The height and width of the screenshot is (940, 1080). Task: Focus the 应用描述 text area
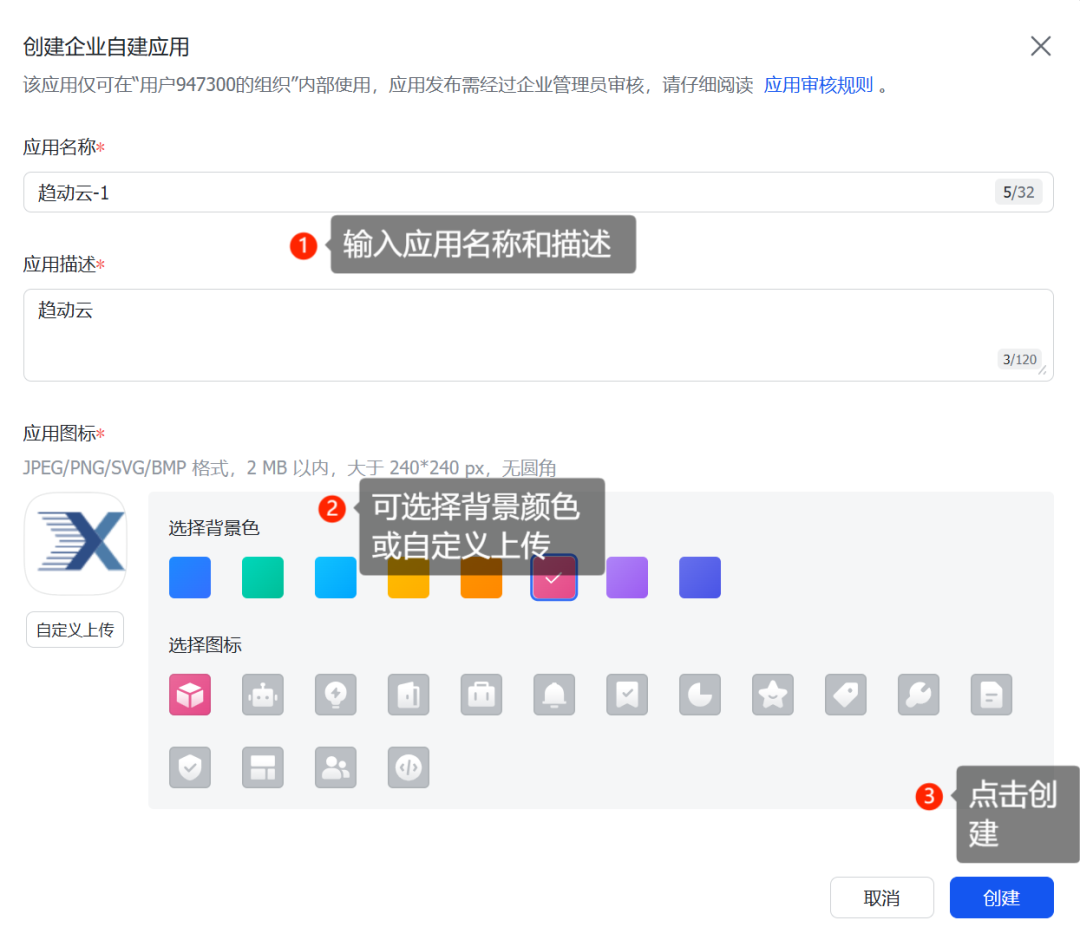539,335
